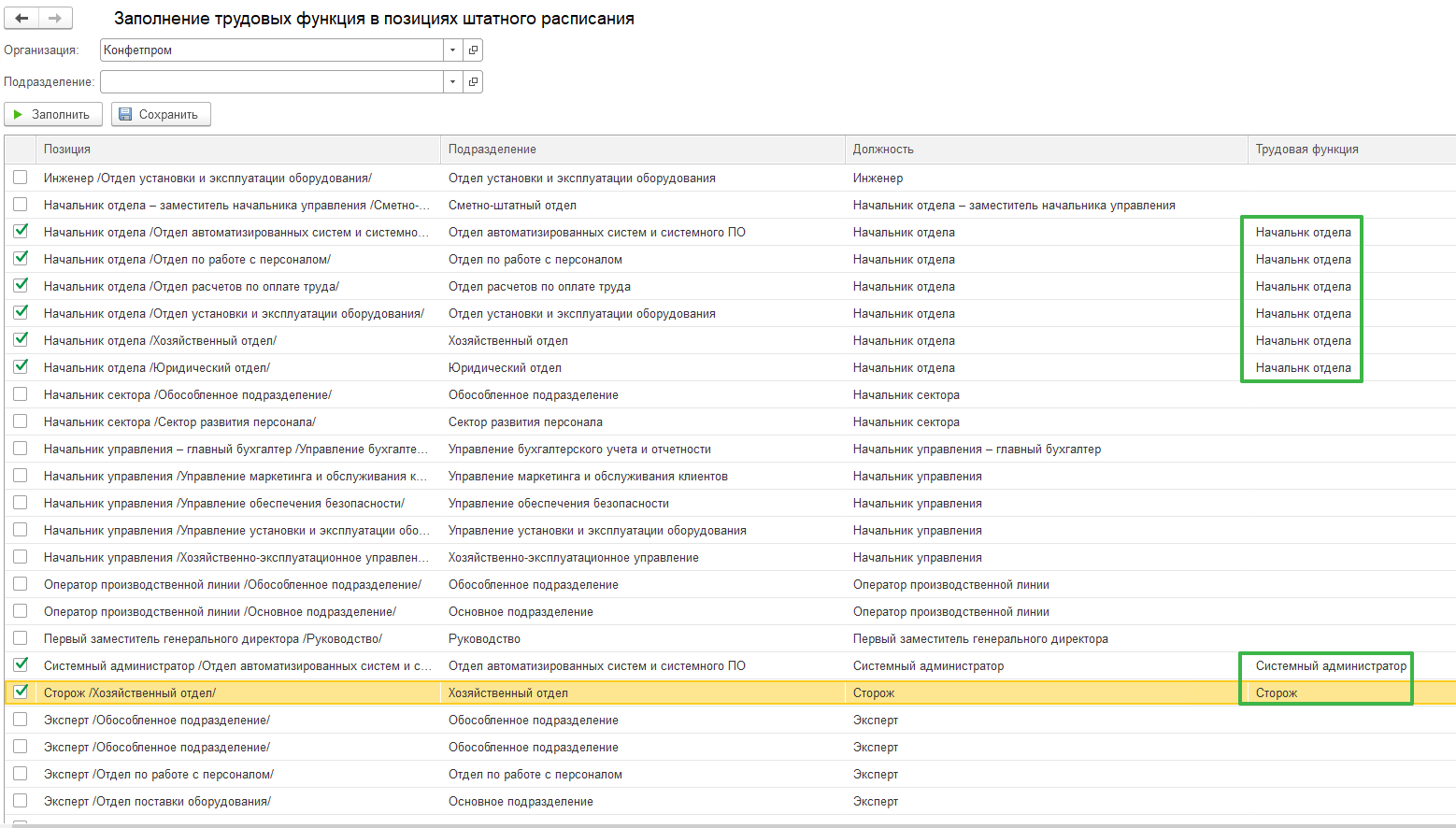Screen dimensions: 1456x828
Task: Sort by the Должность column header
Action: 1046,150
